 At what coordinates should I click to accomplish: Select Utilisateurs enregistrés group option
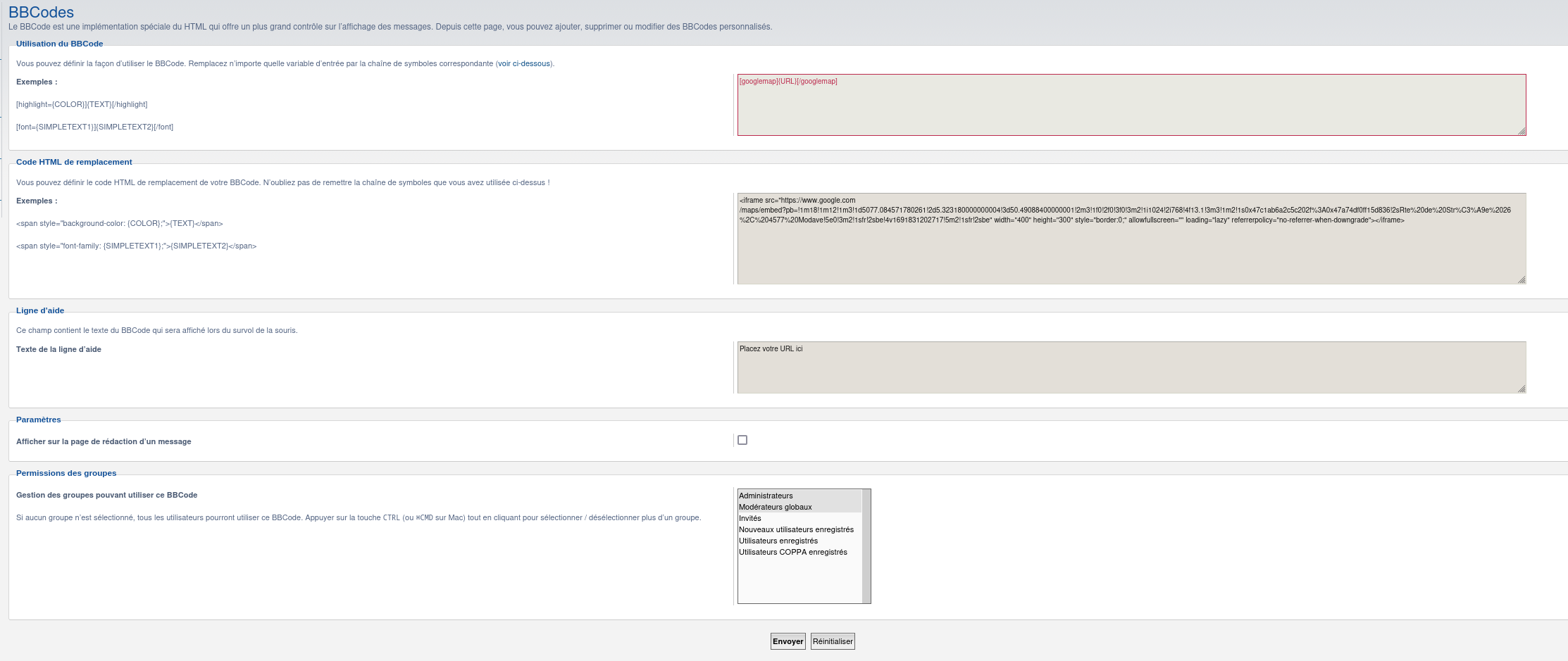[799, 541]
